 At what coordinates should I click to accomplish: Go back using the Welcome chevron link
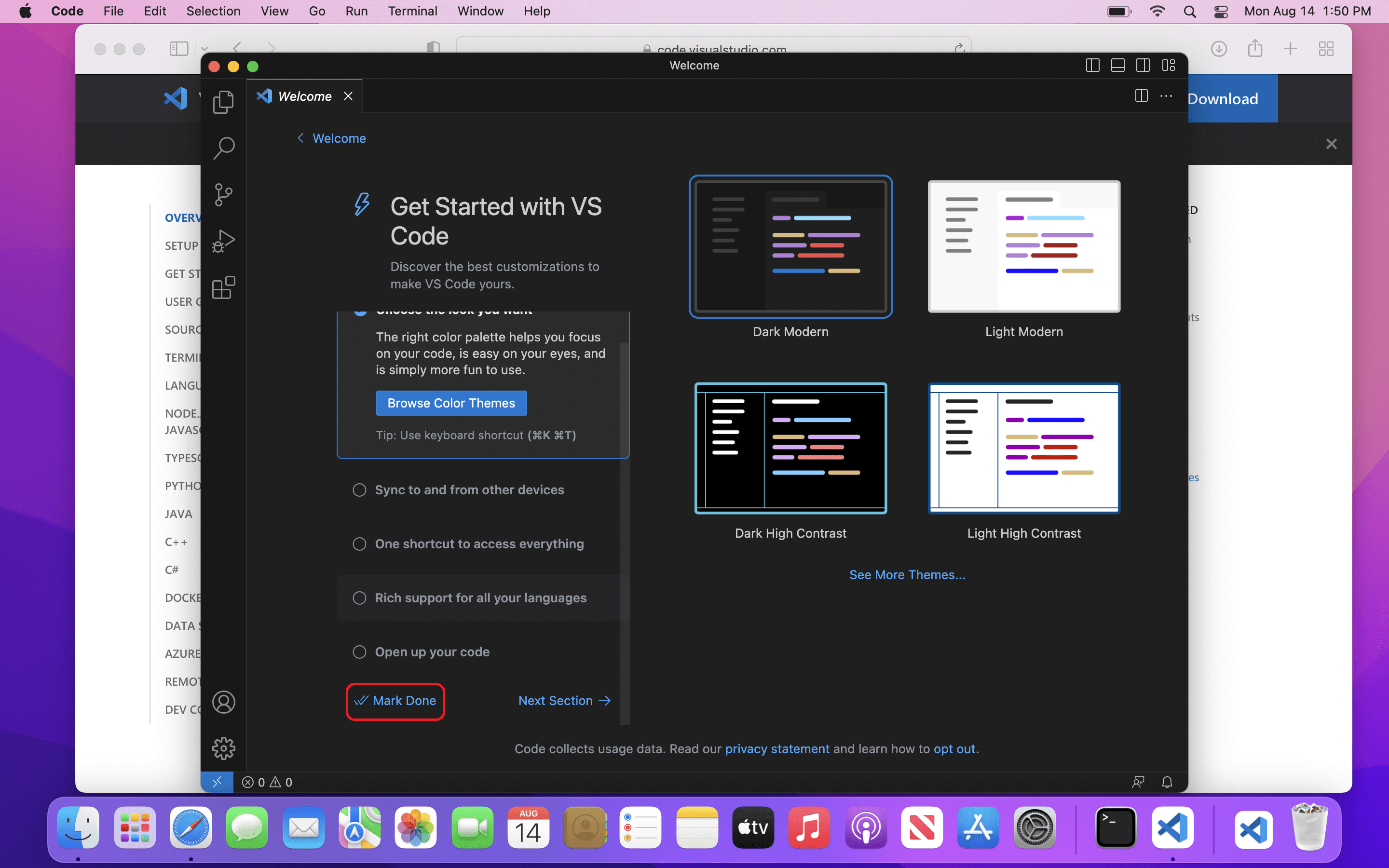(332, 138)
